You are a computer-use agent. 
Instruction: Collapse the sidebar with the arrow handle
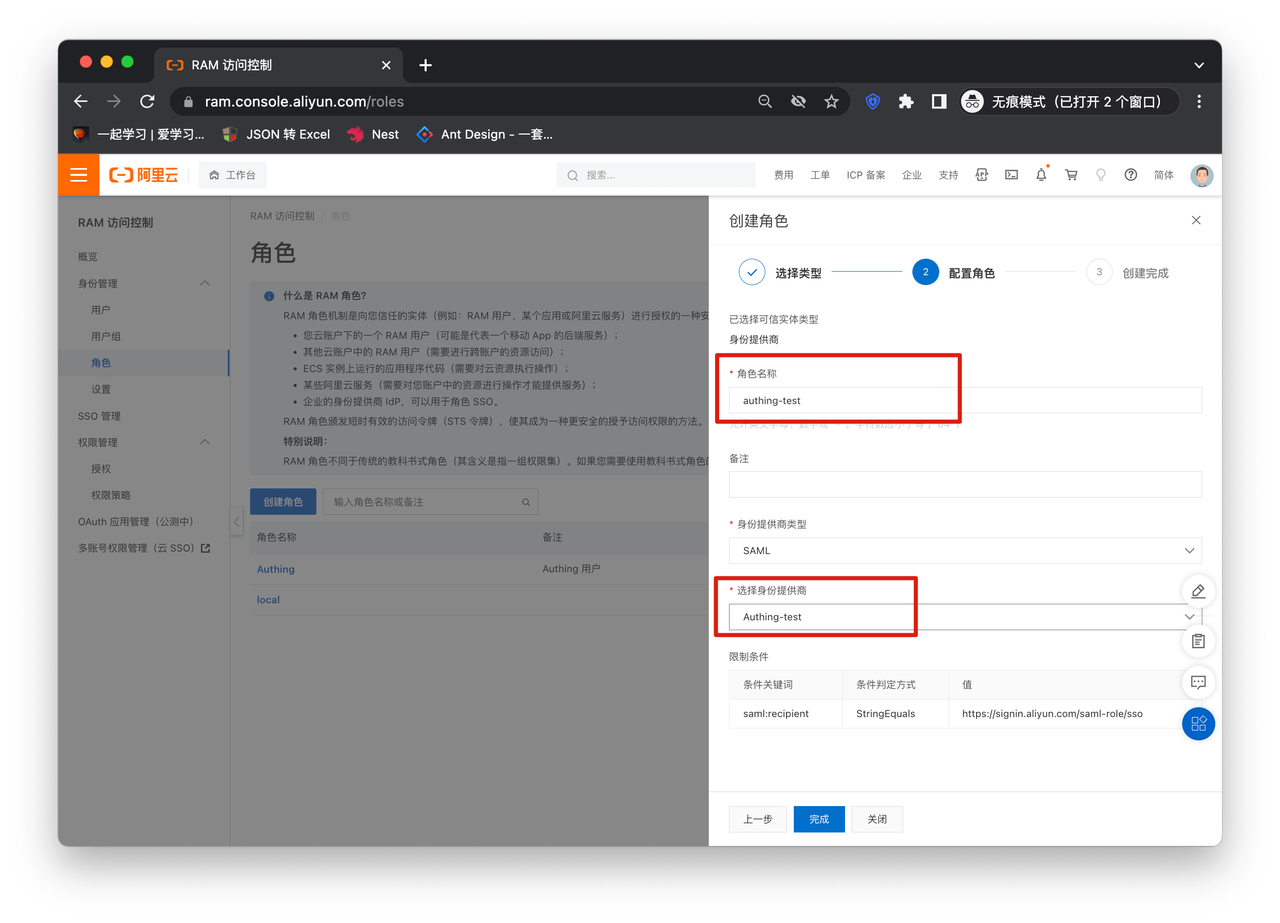[x=237, y=521]
